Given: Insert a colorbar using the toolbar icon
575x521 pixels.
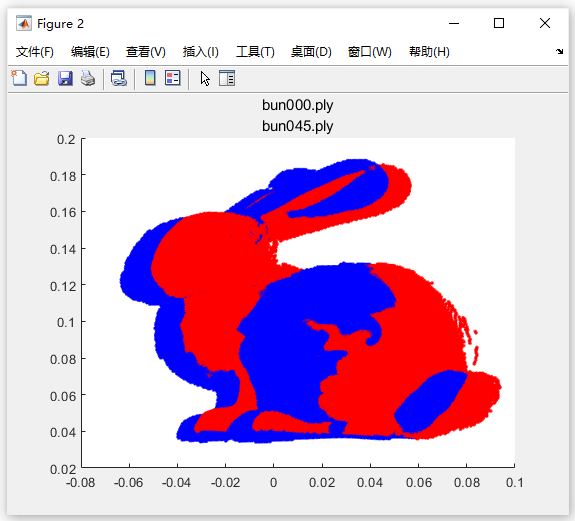Looking at the screenshot, I should [150, 78].
